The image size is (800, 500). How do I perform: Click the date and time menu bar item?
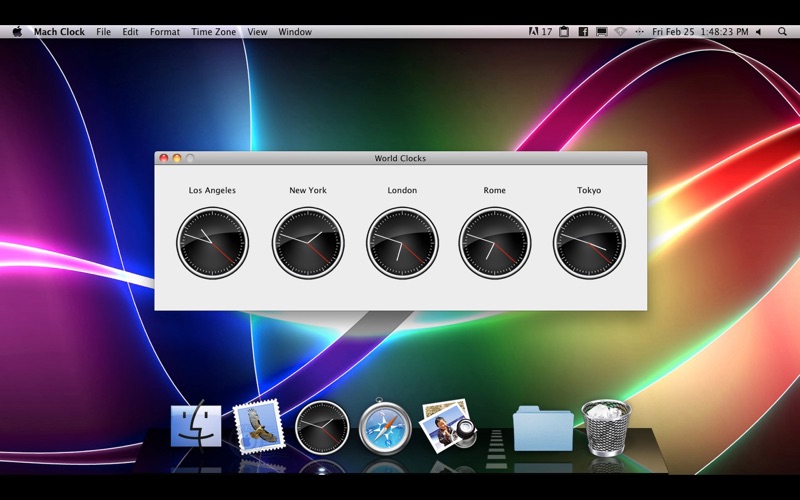tap(699, 32)
